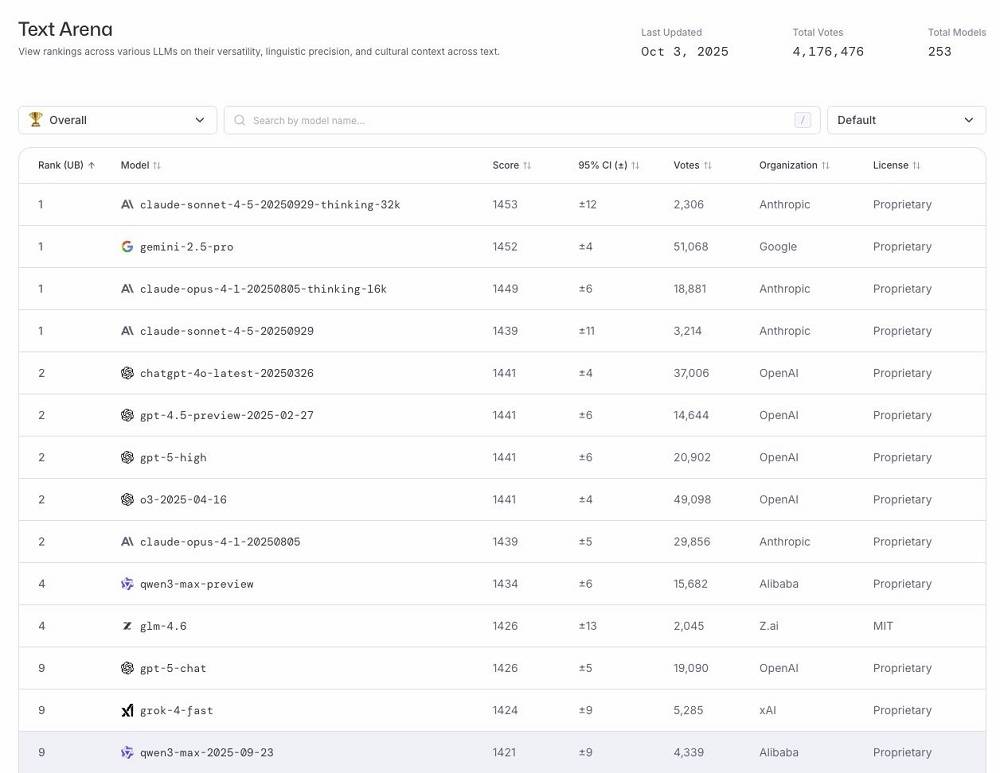The width and height of the screenshot is (1000, 773).
Task: Toggle sorting by Score column
Action: (512, 166)
